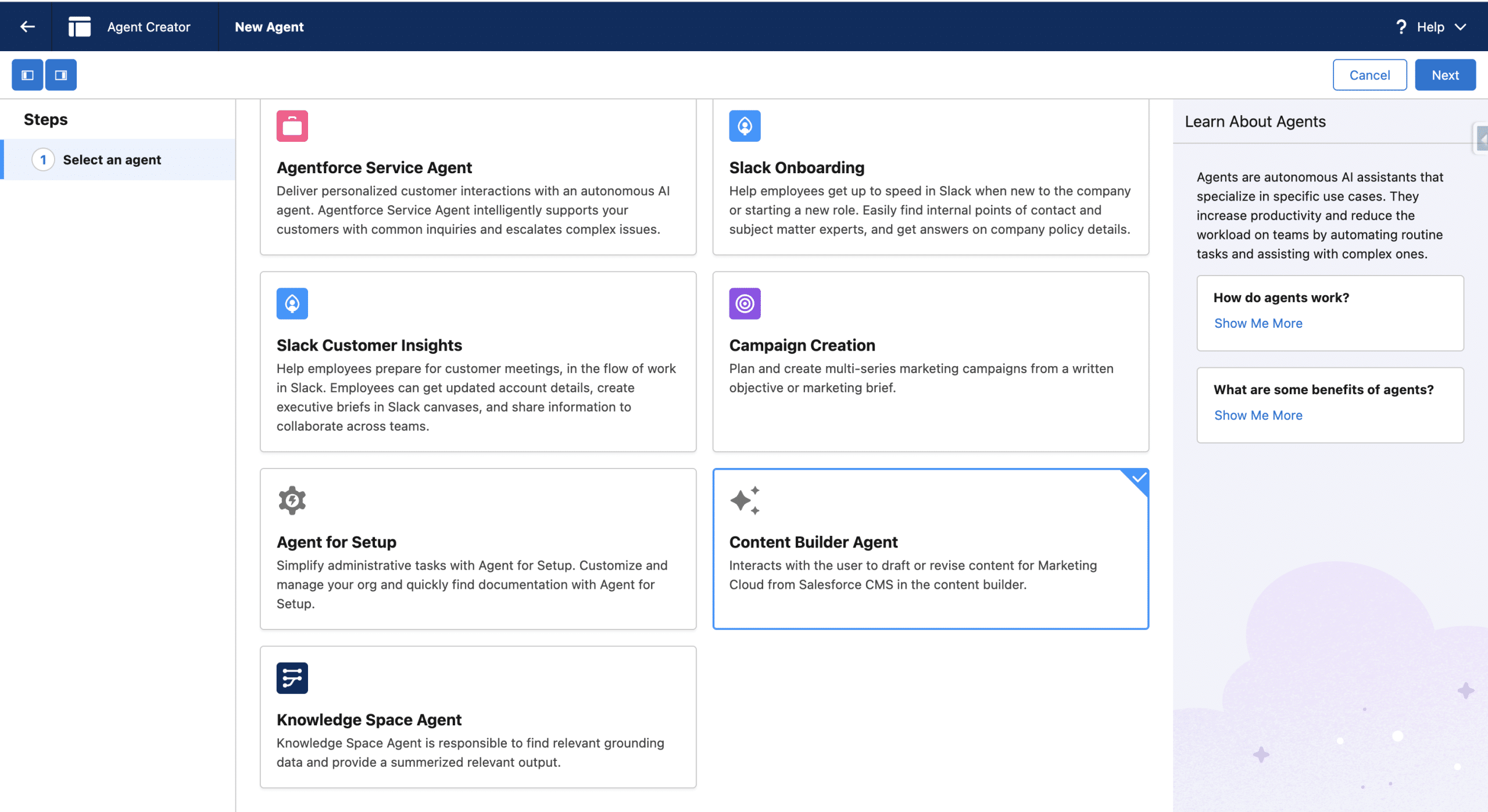Click the Slack Customer Insights icon

click(x=292, y=303)
